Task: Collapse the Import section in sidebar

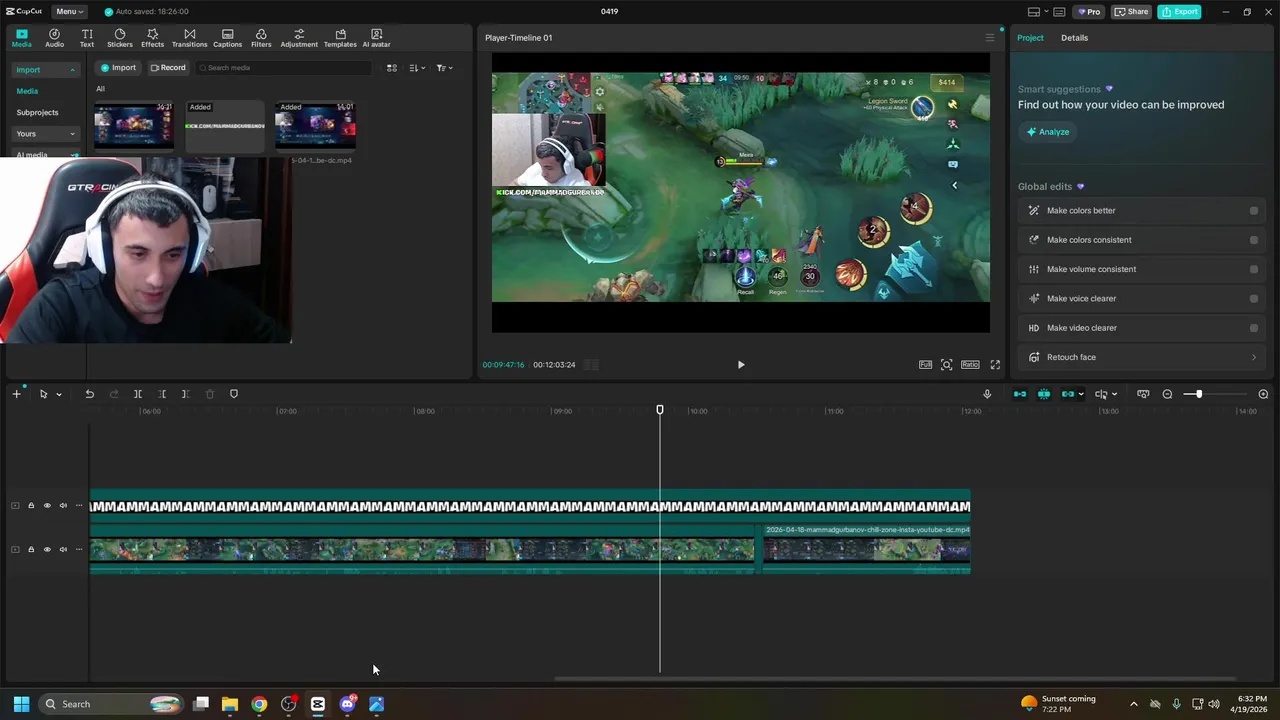Action: [x=72, y=70]
